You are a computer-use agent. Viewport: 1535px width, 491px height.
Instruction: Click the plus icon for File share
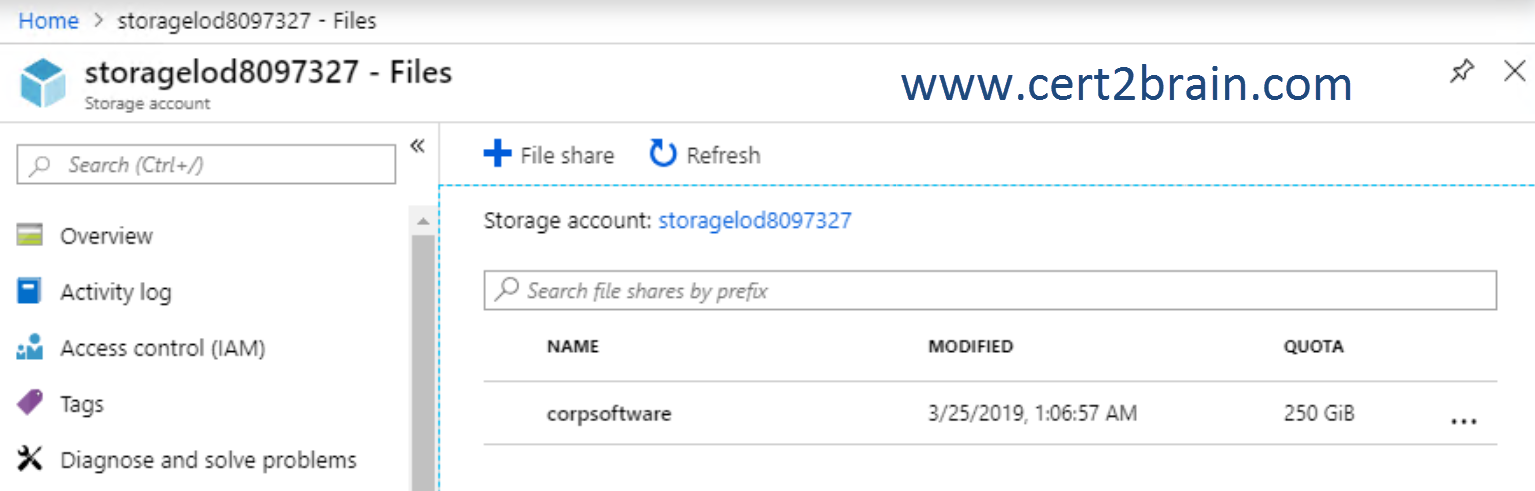click(497, 154)
